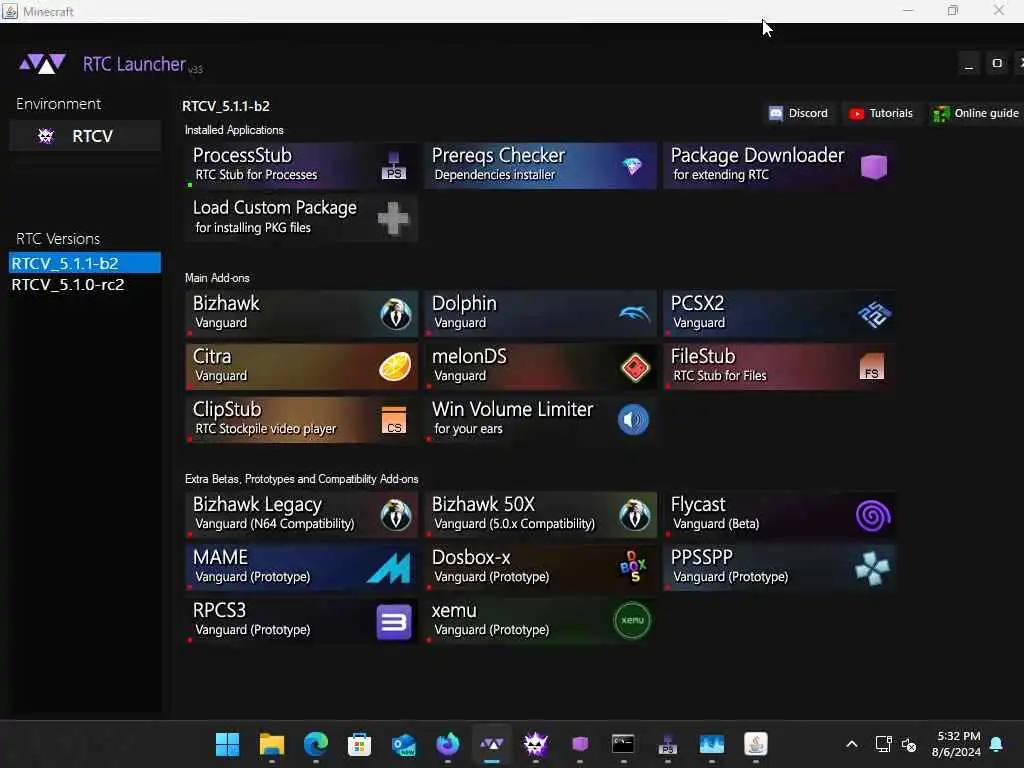Click the xemu title text

tap(454, 611)
